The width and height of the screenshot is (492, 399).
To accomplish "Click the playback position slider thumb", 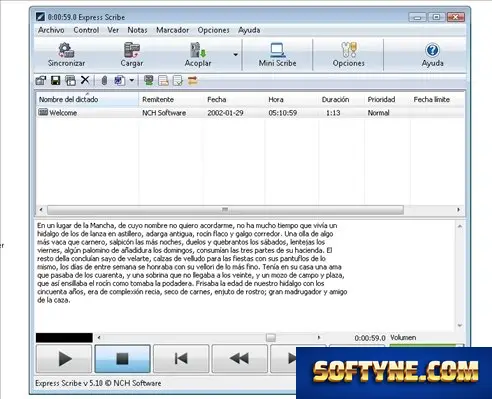I will click(271, 338).
